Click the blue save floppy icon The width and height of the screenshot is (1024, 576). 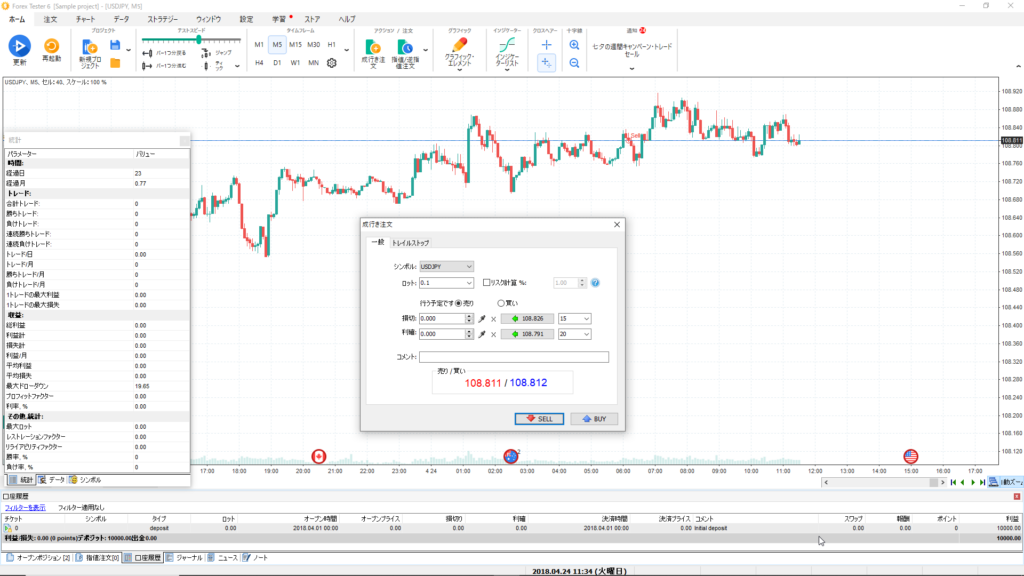click(x=115, y=45)
